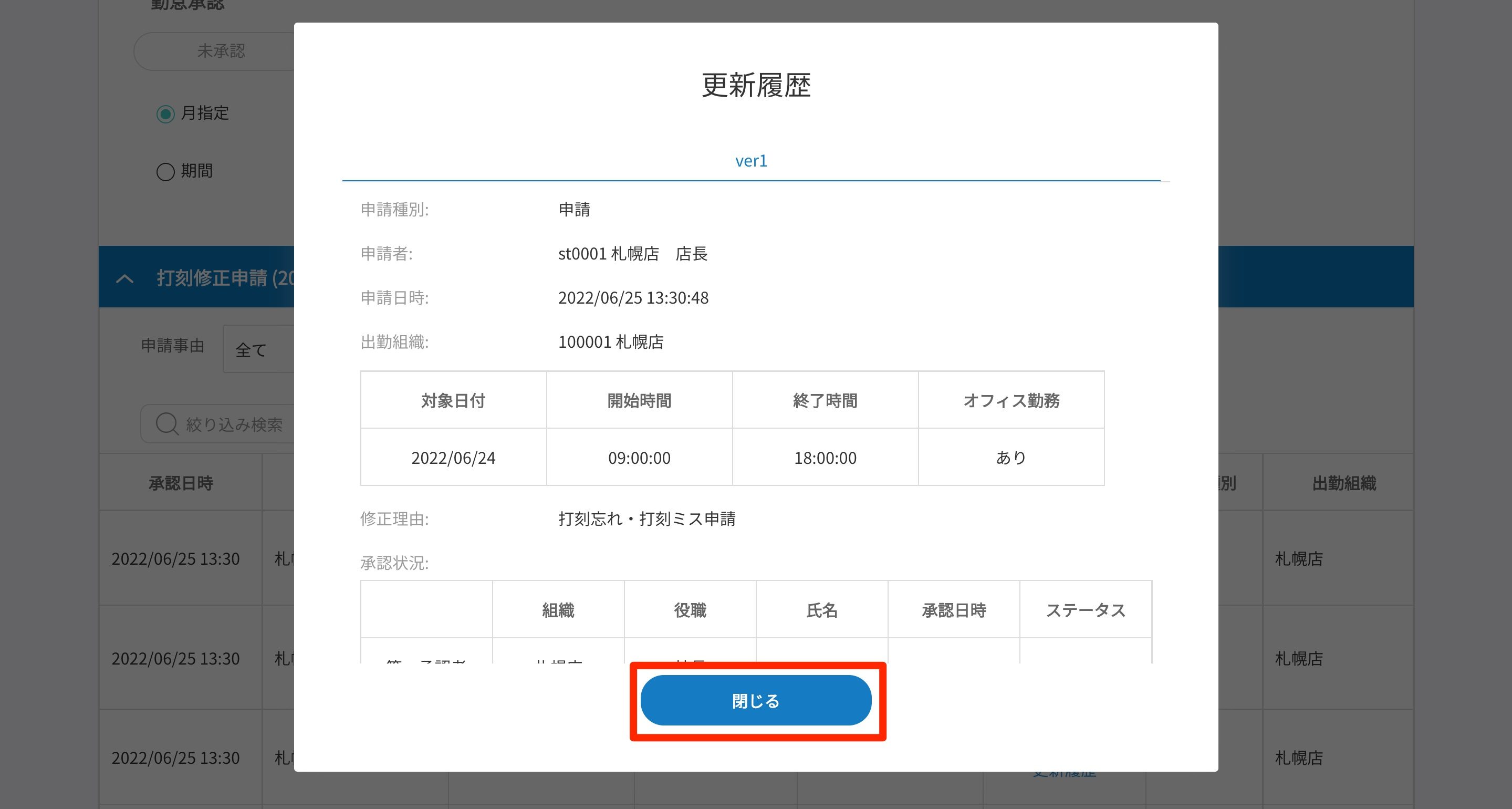1512x809 pixels.
Task: Focus the 絞り込み検索 input field
Action: [235, 424]
